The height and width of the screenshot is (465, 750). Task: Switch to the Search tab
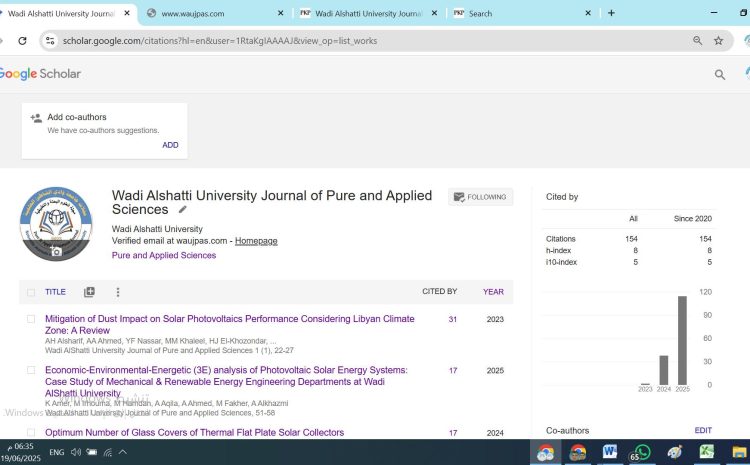pyautogui.click(x=522, y=13)
